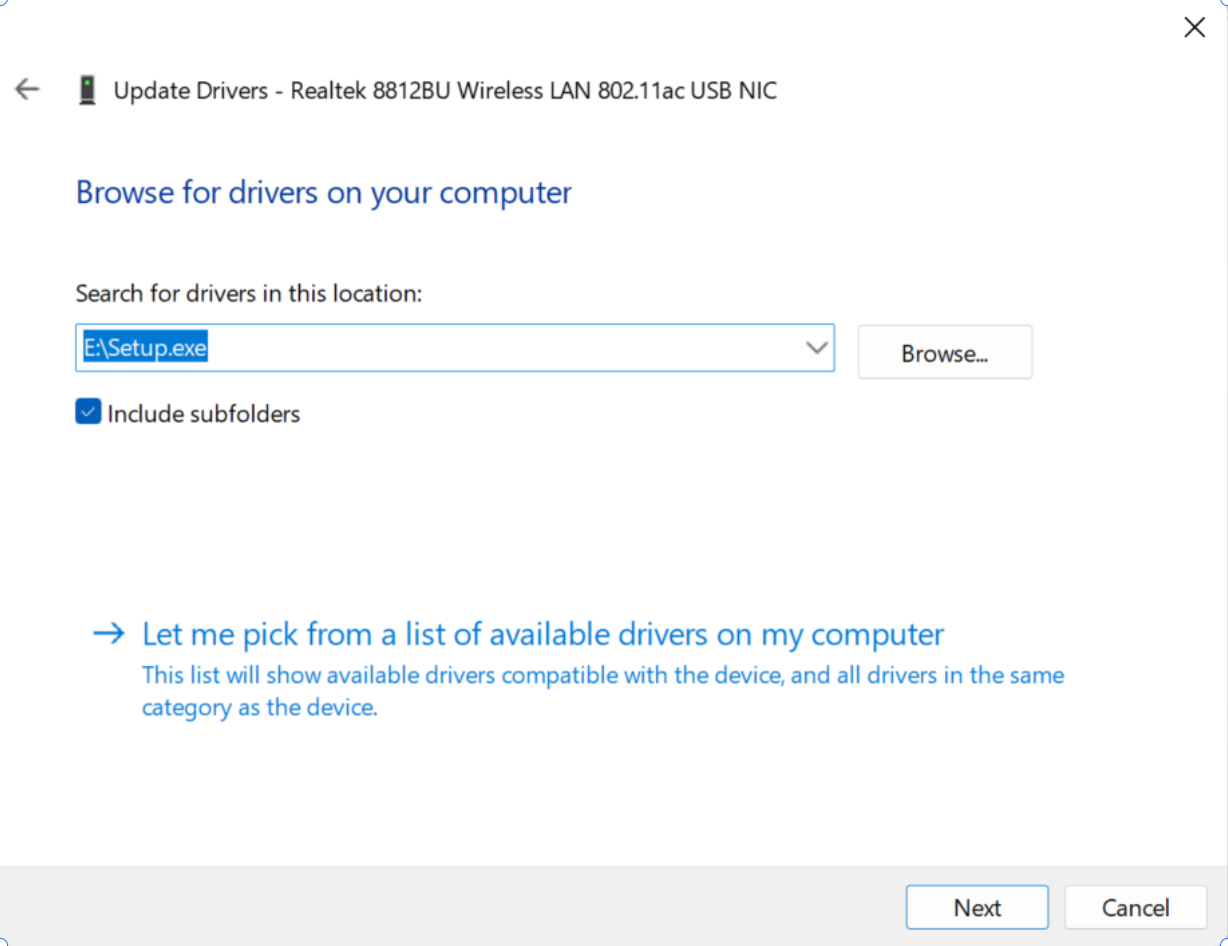Click the network adapter device icon
Viewport: 1228px width, 946px height.
click(87, 91)
